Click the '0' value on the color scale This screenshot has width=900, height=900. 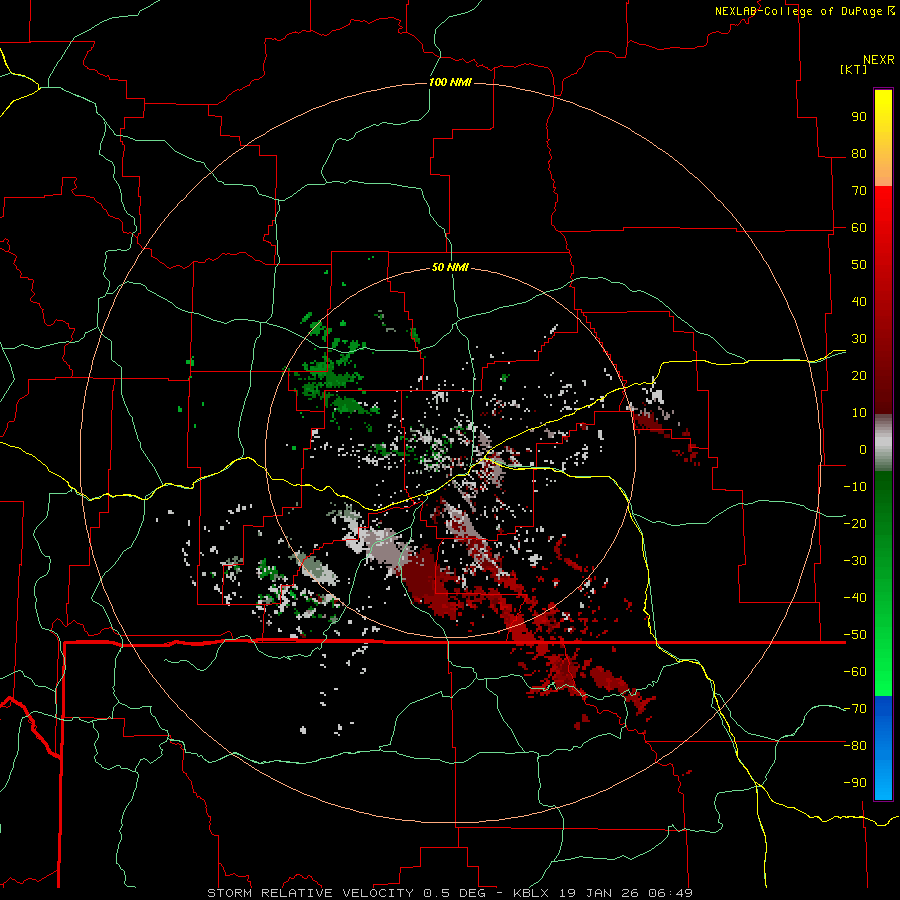tap(863, 449)
